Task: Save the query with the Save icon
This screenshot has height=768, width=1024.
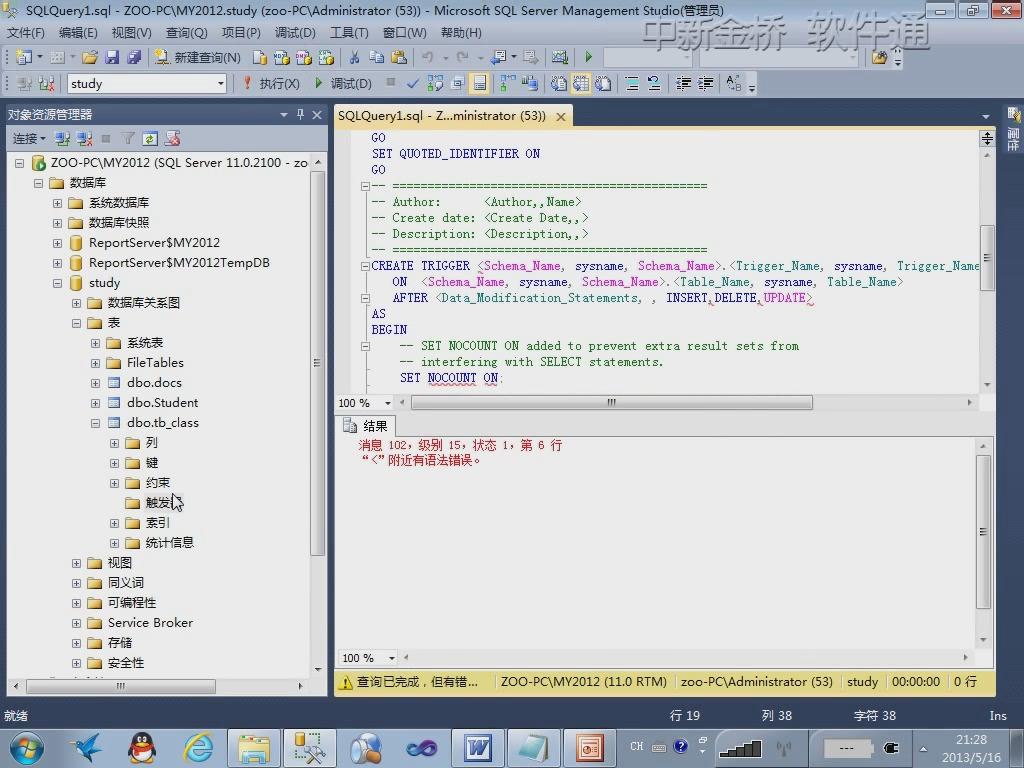Action: 112,57
